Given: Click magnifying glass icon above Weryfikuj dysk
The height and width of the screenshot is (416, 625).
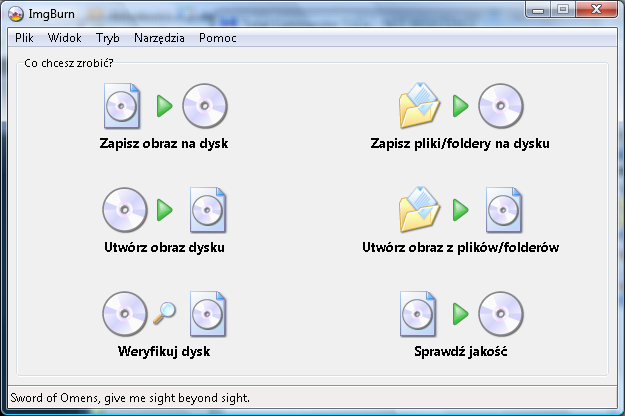Looking at the screenshot, I should (164, 313).
